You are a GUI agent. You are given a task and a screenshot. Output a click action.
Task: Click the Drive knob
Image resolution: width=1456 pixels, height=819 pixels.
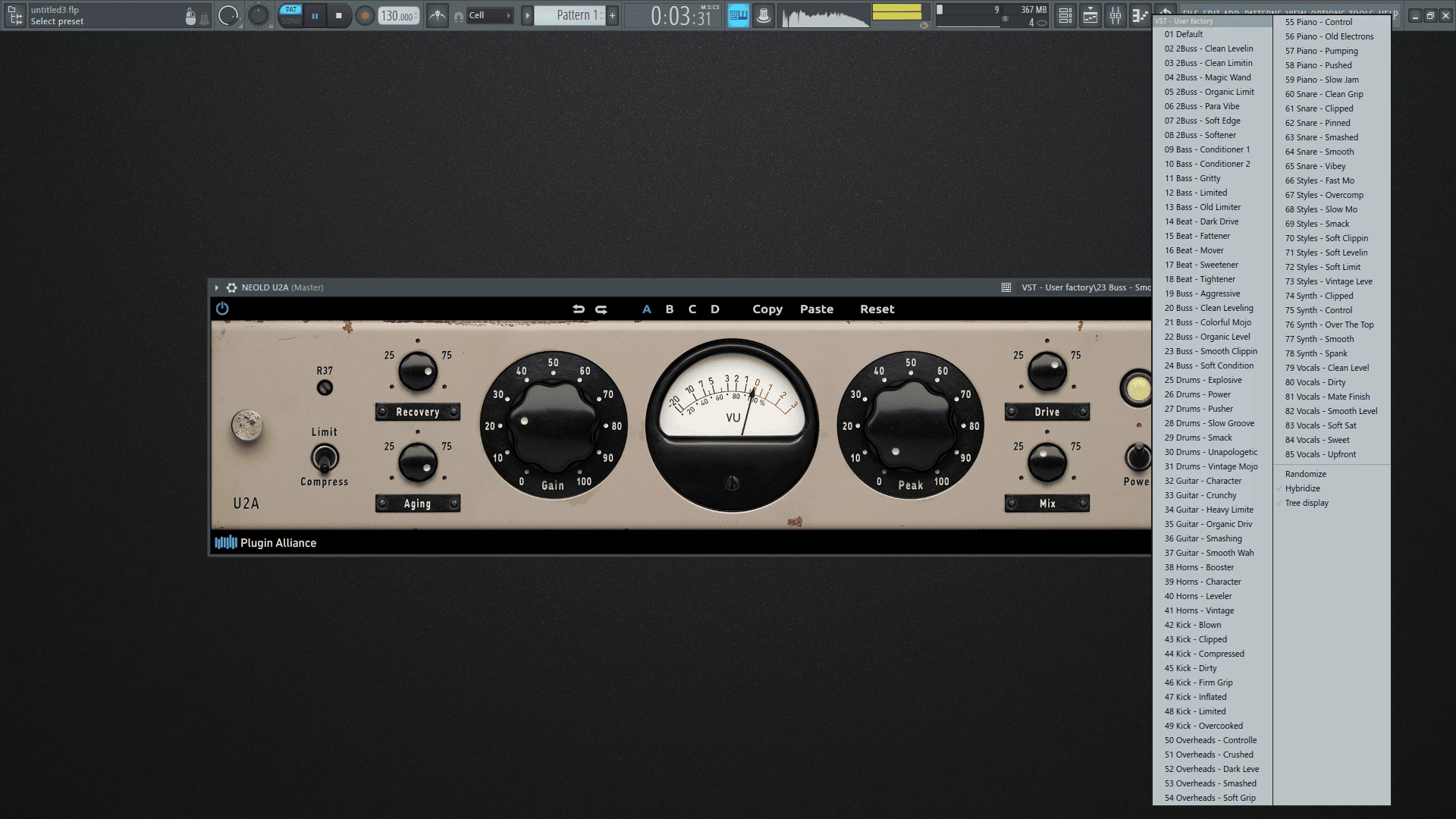click(1047, 372)
